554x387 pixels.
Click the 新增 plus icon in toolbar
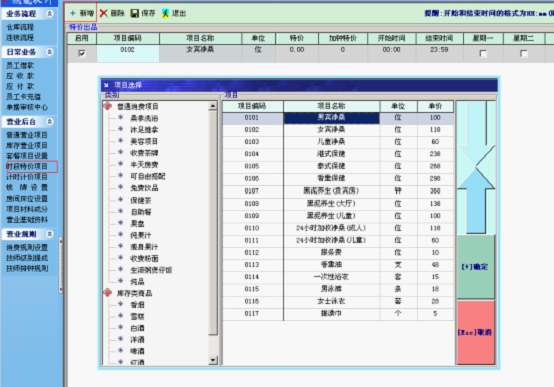73,13
